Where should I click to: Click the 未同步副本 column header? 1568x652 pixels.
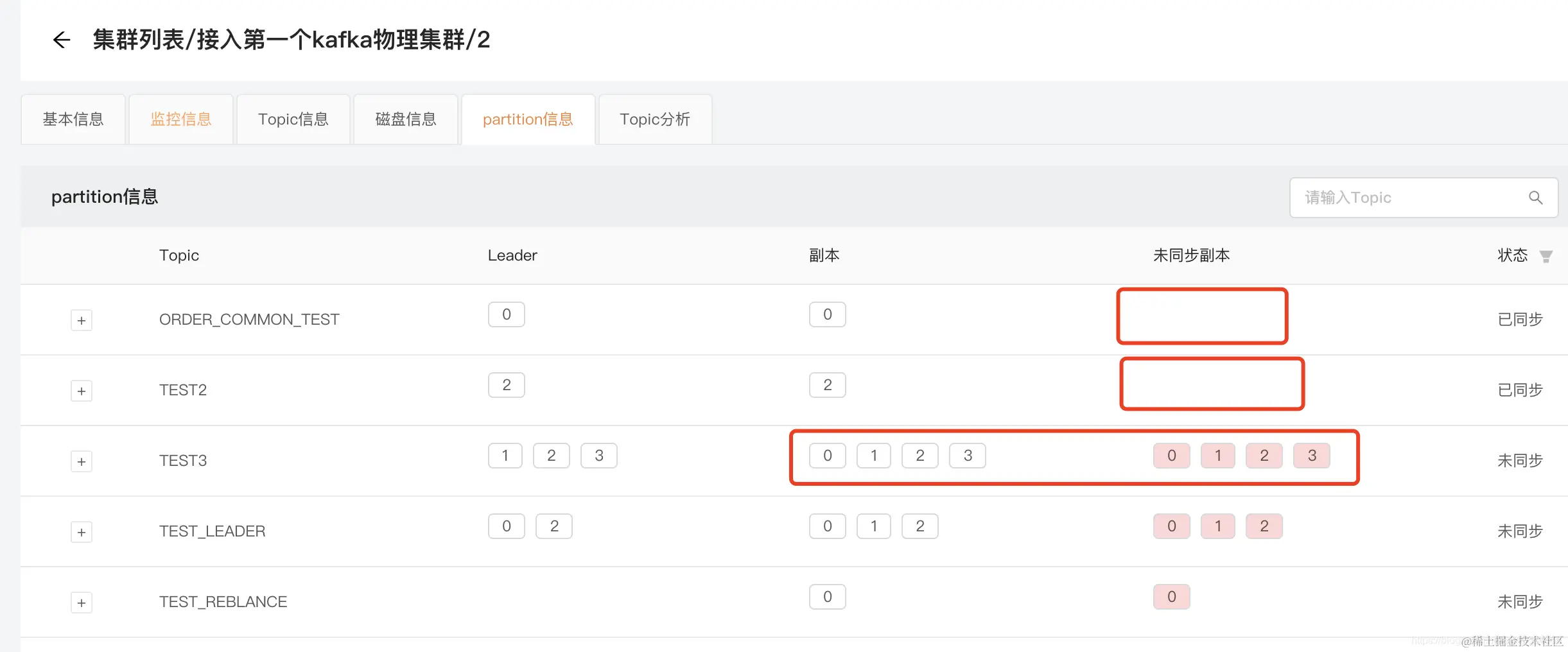[1192, 255]
